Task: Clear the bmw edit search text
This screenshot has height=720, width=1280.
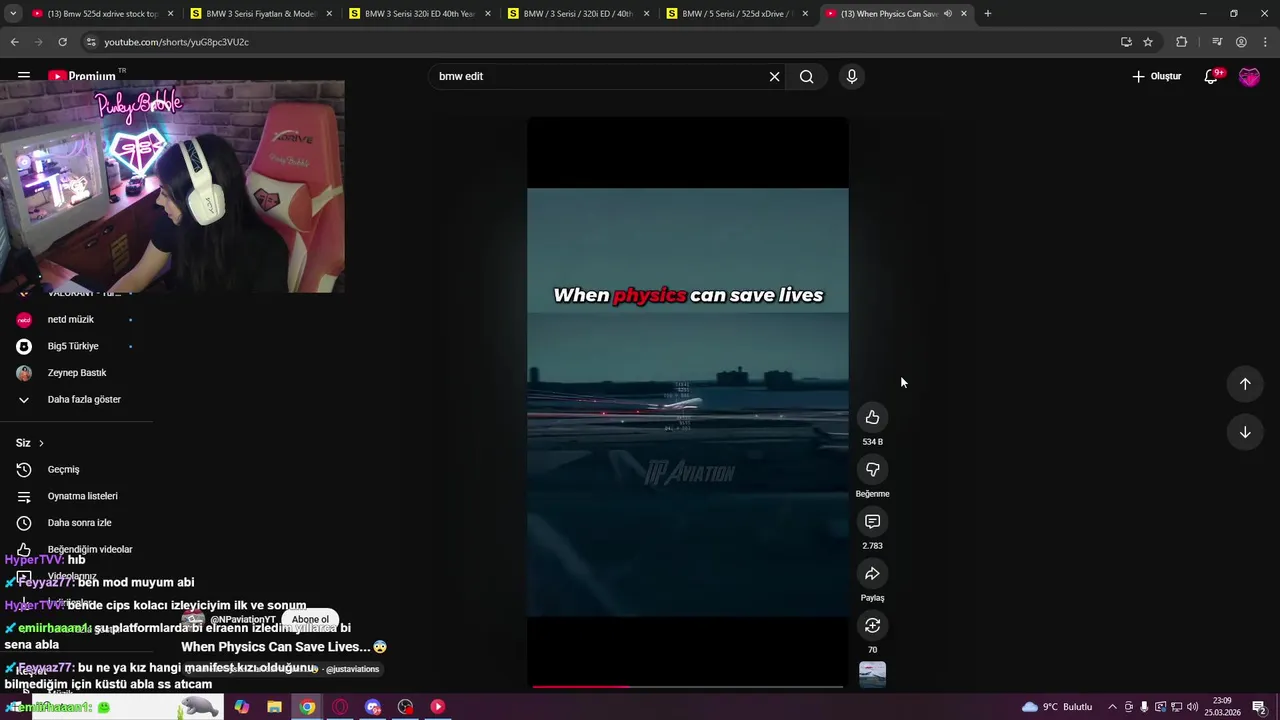Action: [x=774, y=77]
